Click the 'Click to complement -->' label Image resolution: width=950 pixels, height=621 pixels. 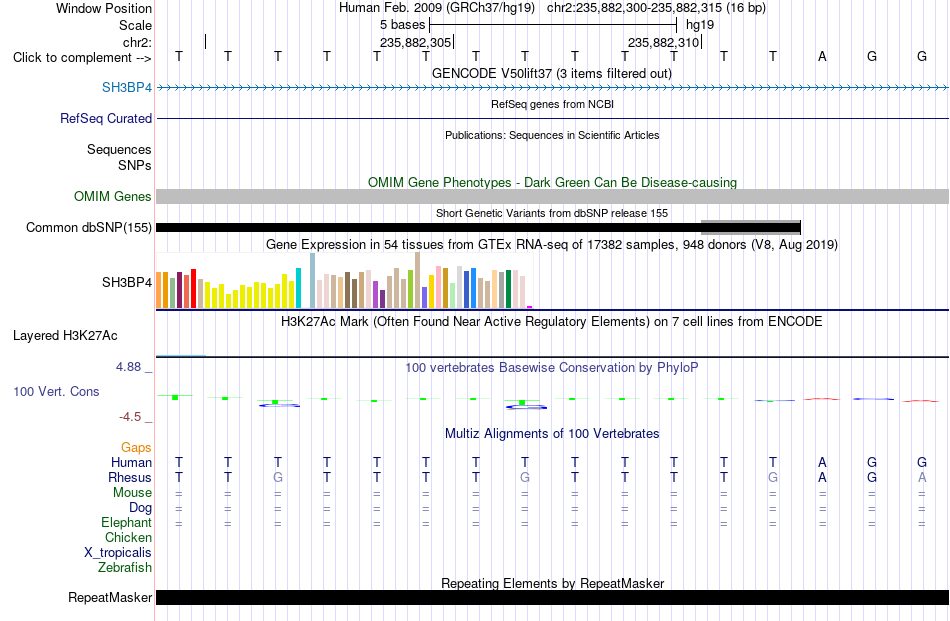pos(82,58)
